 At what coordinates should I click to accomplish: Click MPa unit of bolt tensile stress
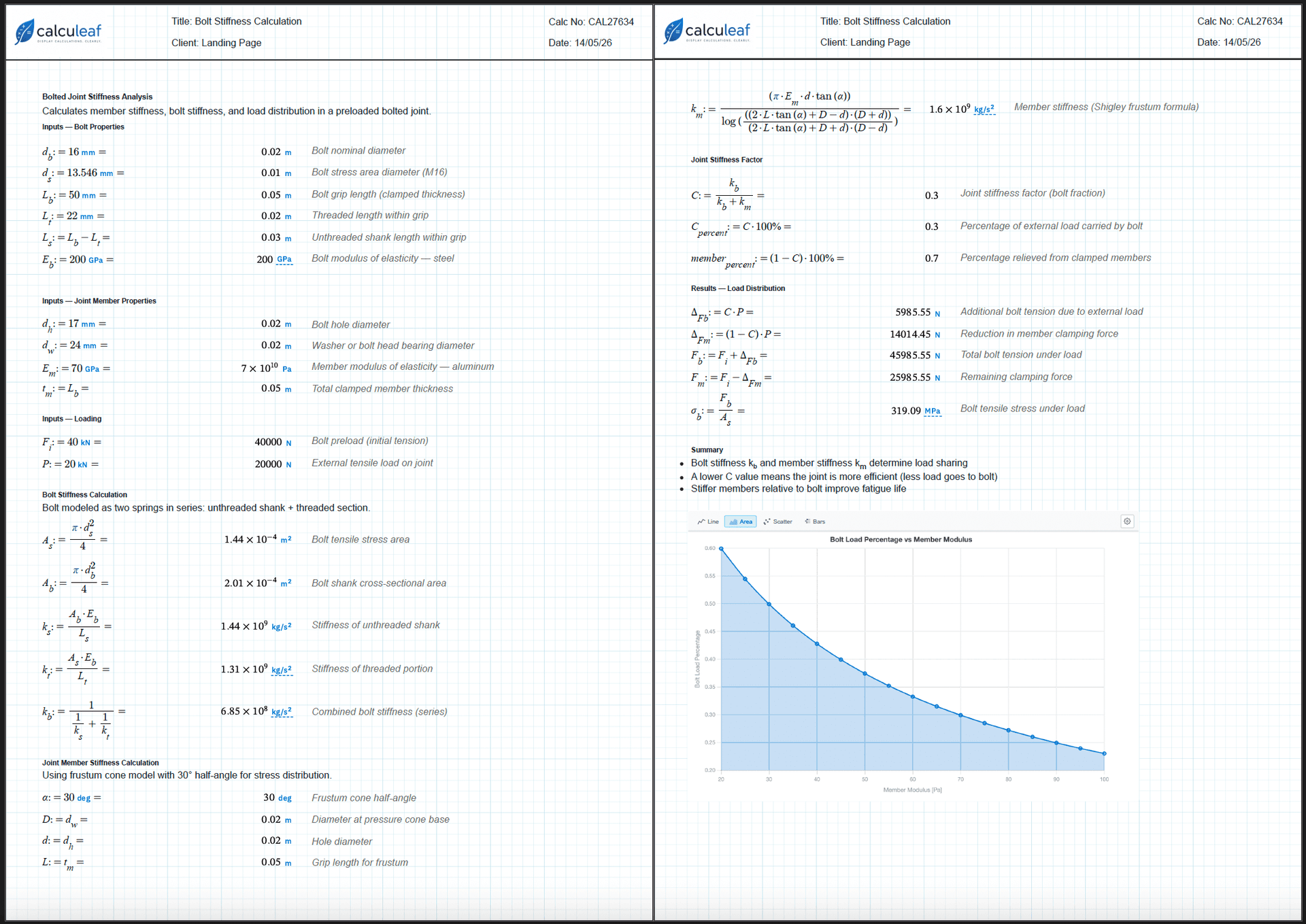tap(933, 411)
